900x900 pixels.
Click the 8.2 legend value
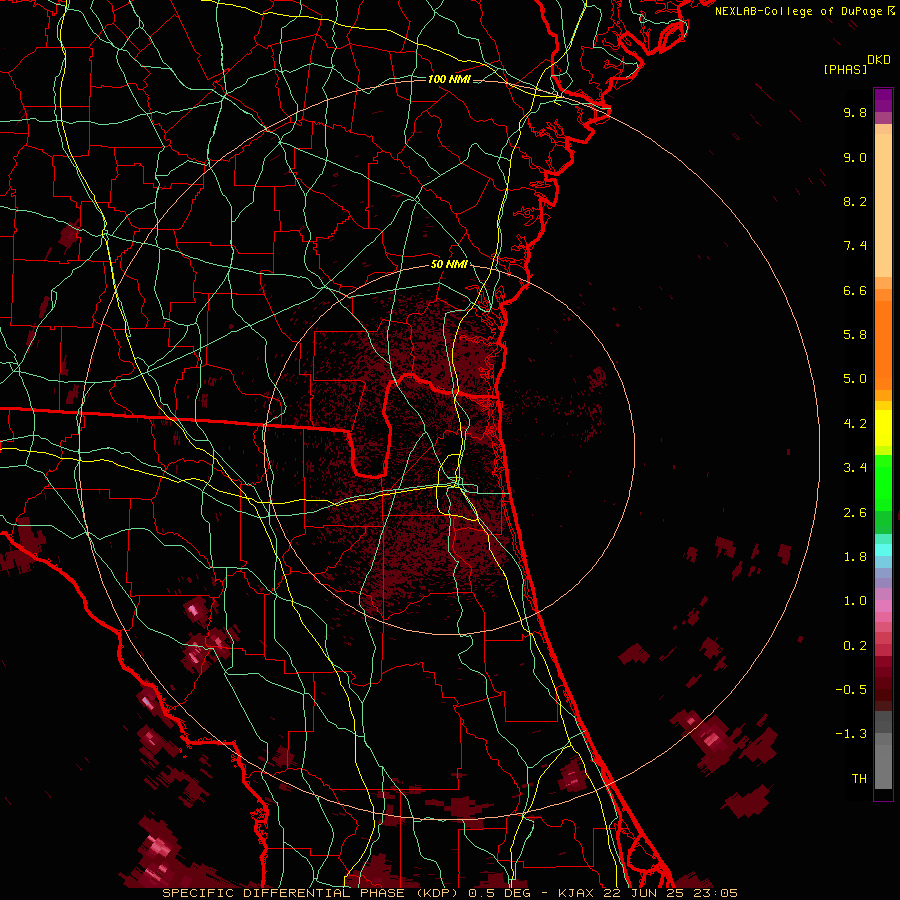click(x=855, y=201)
